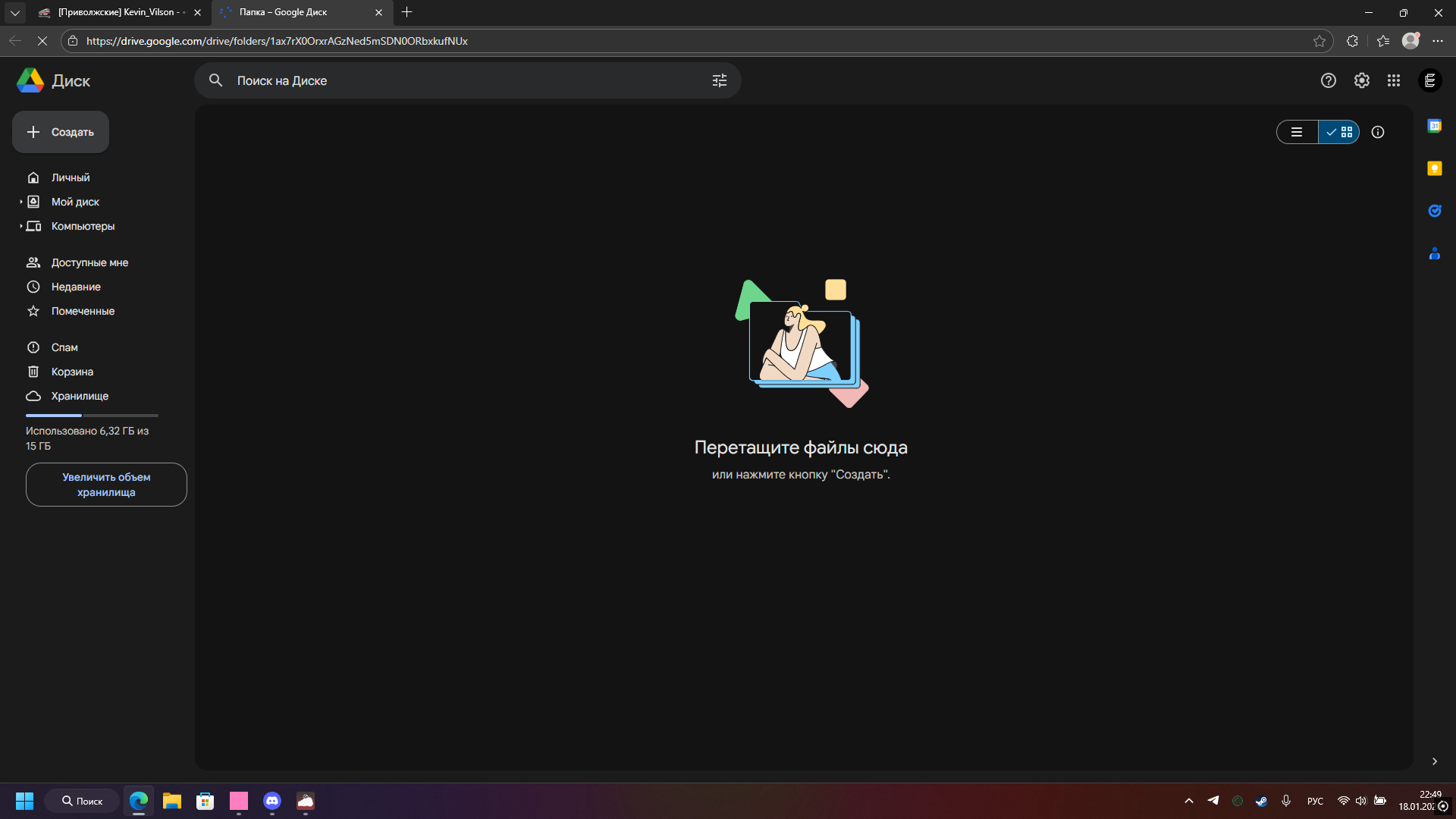Screen dimensions: 1456x819
Task: Show folder details info panel
Action: 1378,132
